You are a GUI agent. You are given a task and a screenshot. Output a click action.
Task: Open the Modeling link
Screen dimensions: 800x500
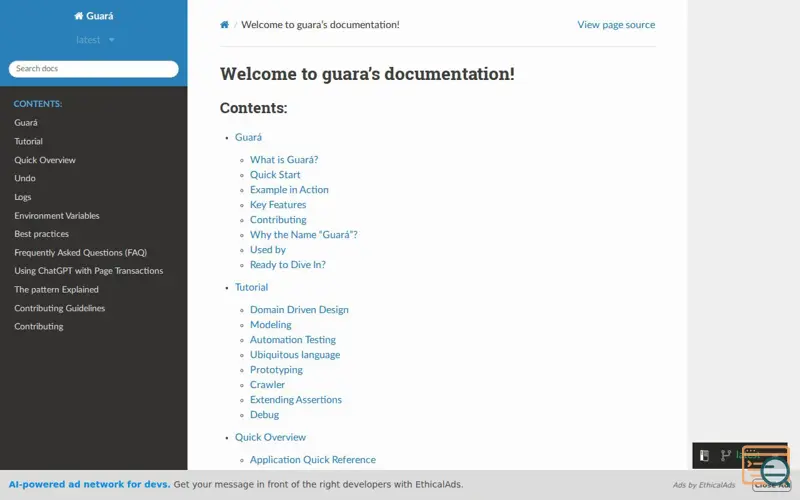point(270,324)
